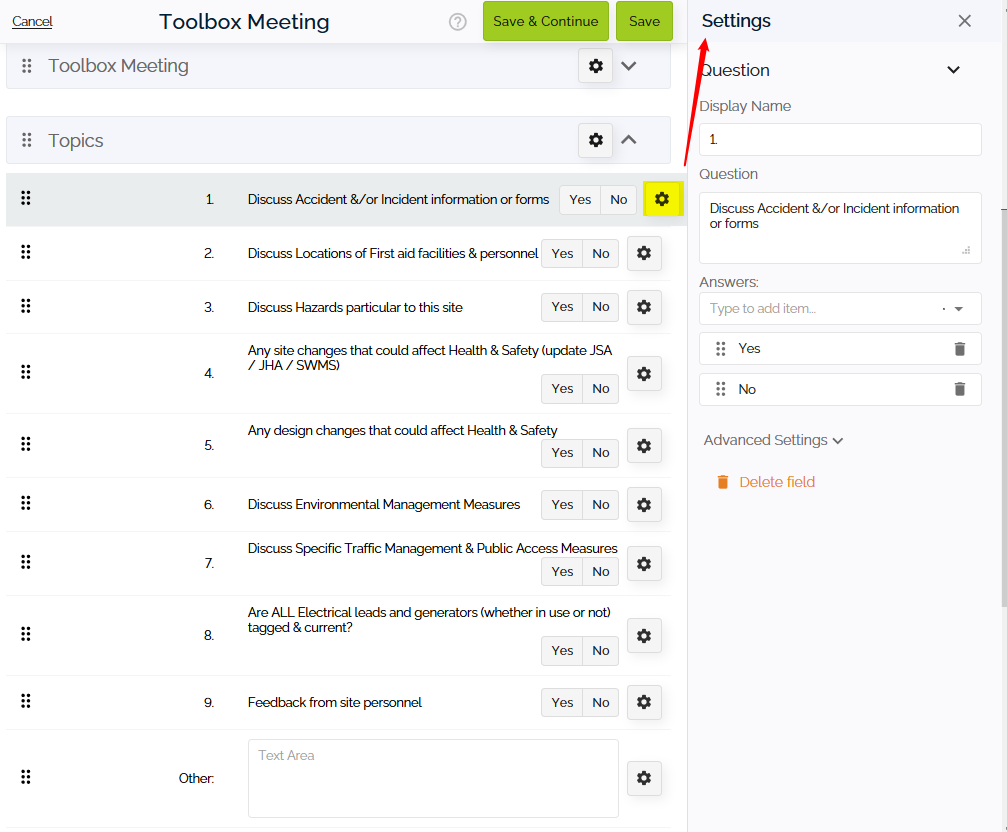Grab drag handle of question 2 row
1007x832 pixels.
pyautogui.click(x=26, y=252)
